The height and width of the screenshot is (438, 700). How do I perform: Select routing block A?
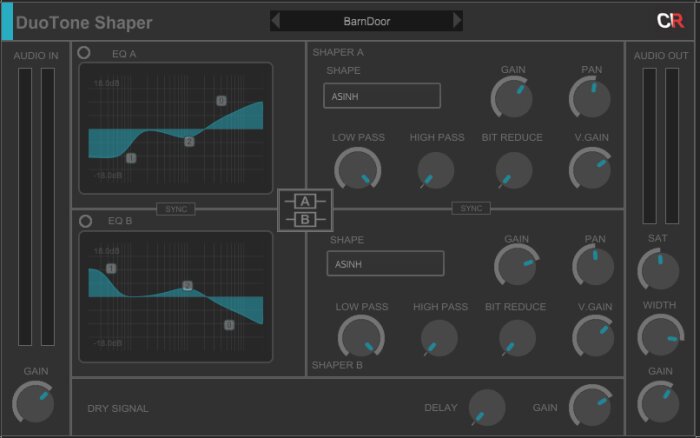tap(305, 201)
